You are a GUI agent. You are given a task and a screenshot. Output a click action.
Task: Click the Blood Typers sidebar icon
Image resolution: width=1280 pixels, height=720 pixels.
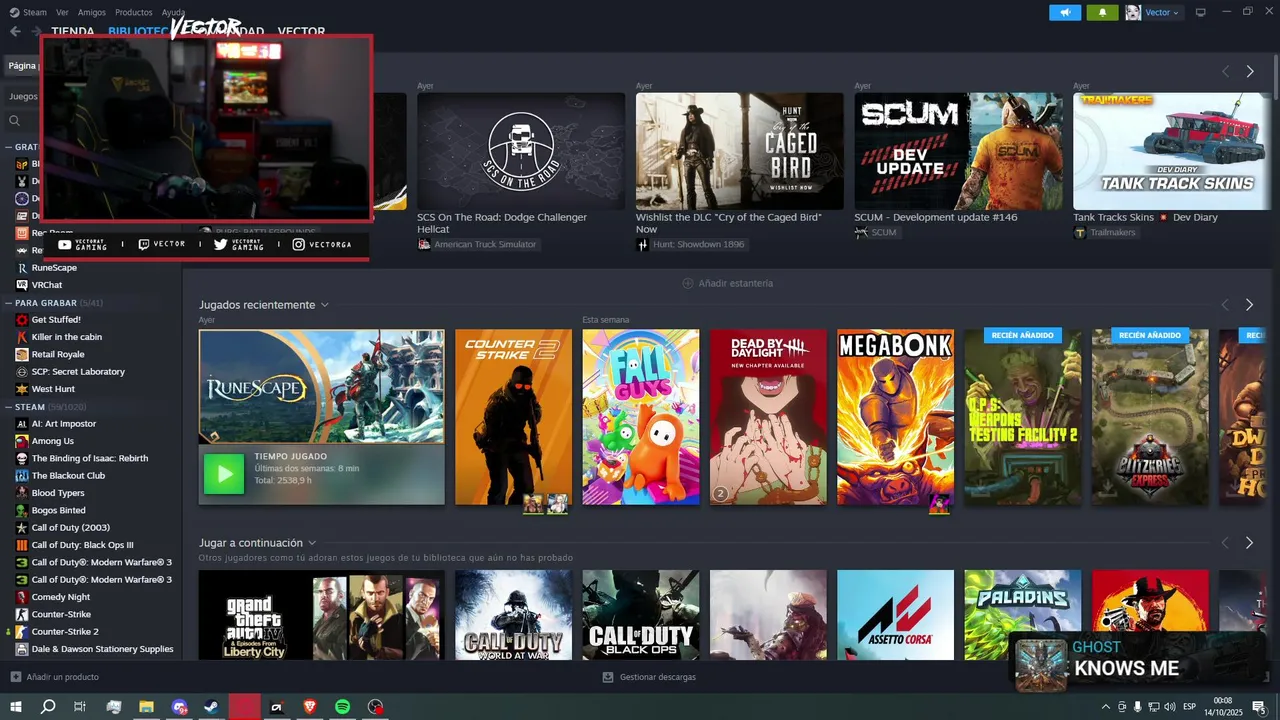click(22, 493)
